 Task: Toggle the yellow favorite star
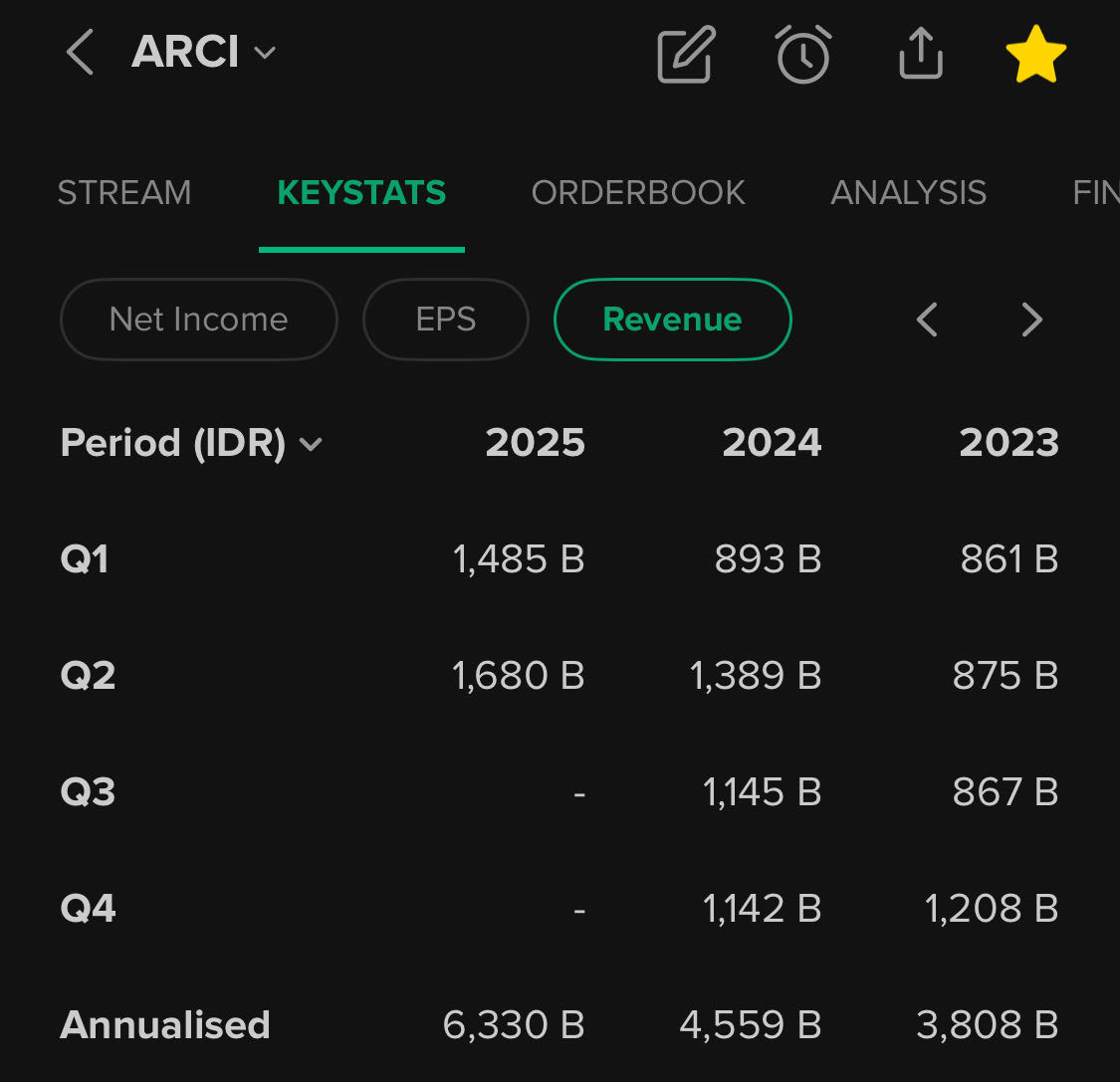tap(1035, 54)
